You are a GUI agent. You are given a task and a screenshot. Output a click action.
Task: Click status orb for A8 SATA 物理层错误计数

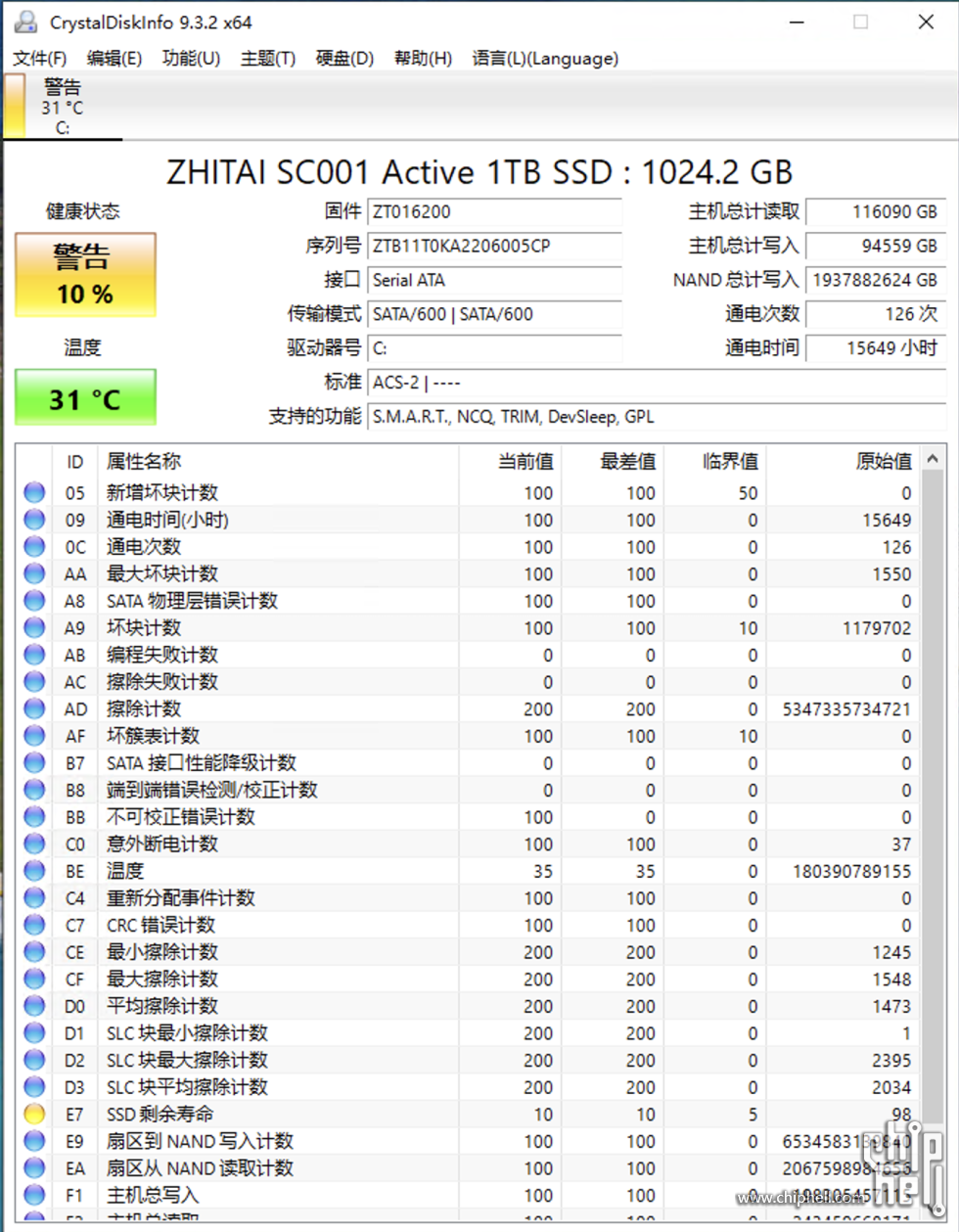35,601
